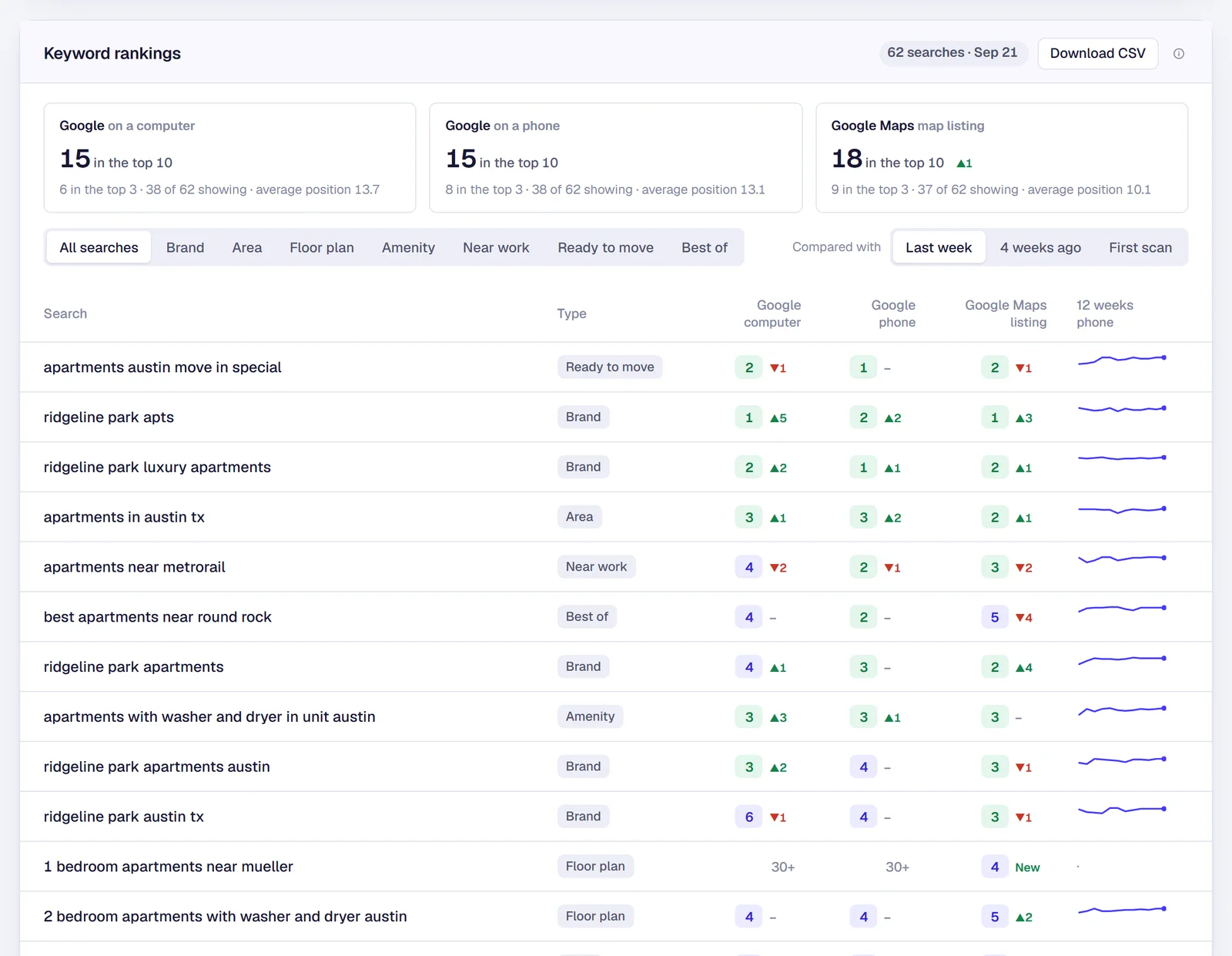Open 'apartments with washer and dryer in unit austin'
The width and height of the screenshot is (1232, 956).
point(616,716)
